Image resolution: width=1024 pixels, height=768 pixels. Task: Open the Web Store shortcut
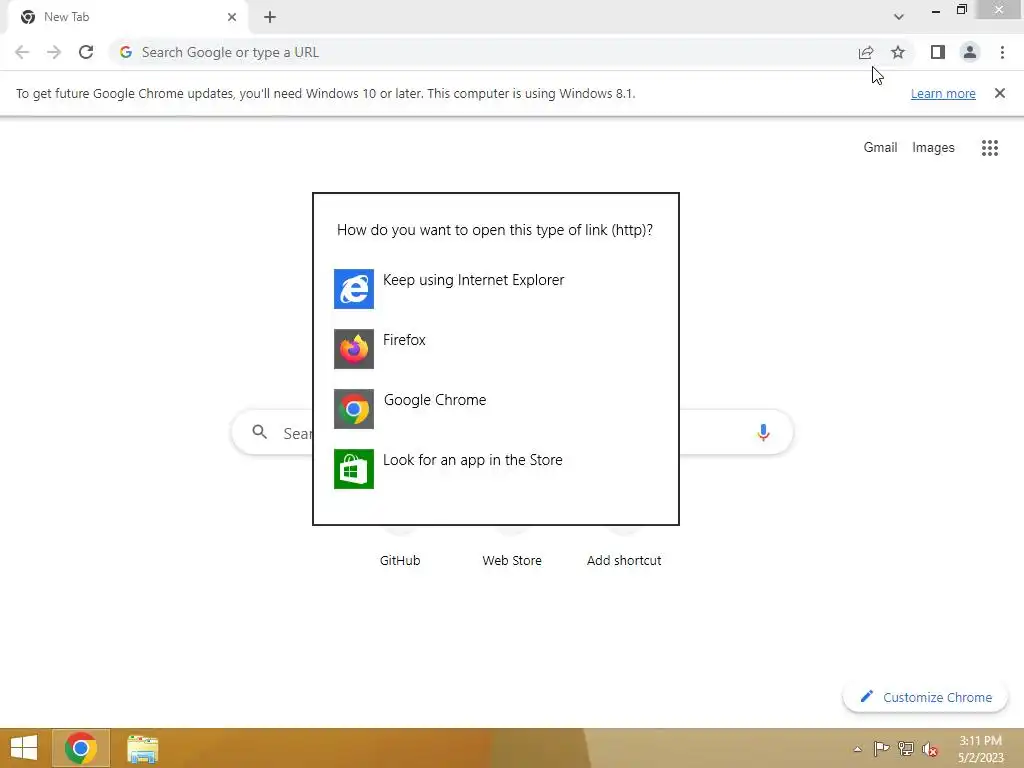tap(512, 560)
